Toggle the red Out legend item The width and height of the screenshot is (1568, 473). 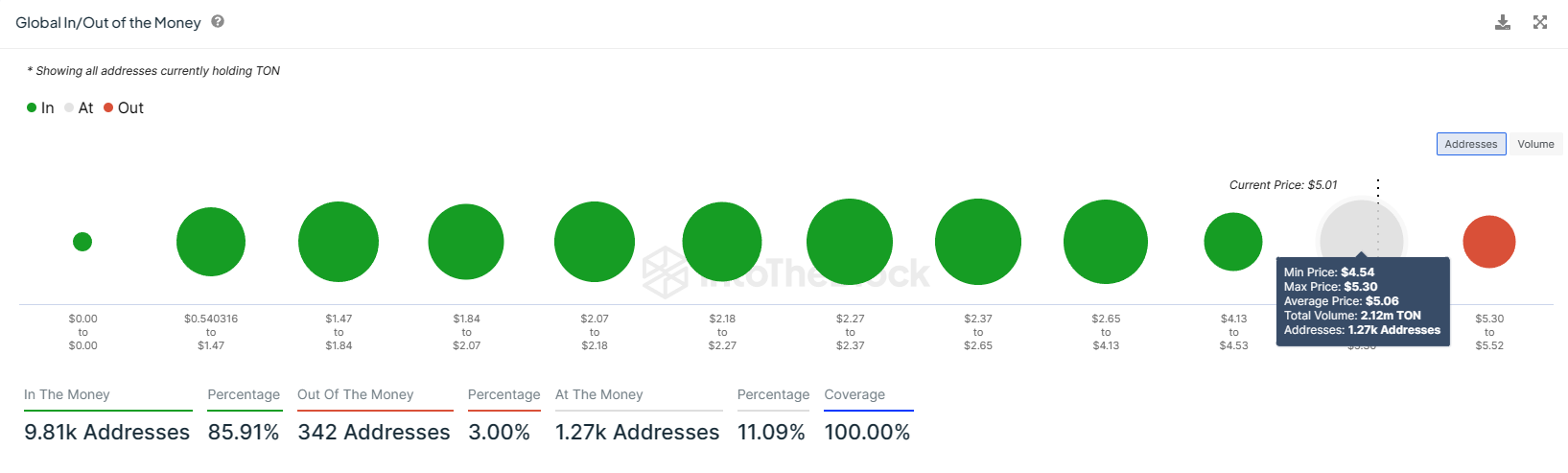click(124, 107)
